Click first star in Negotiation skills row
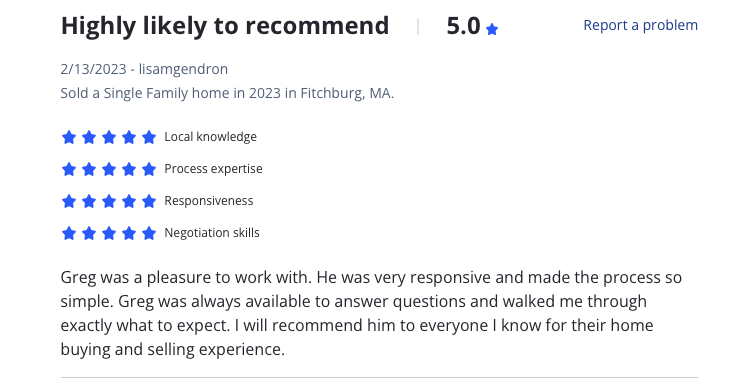Image resolution: width=730 pixels, height=382 pixels. 69,233
